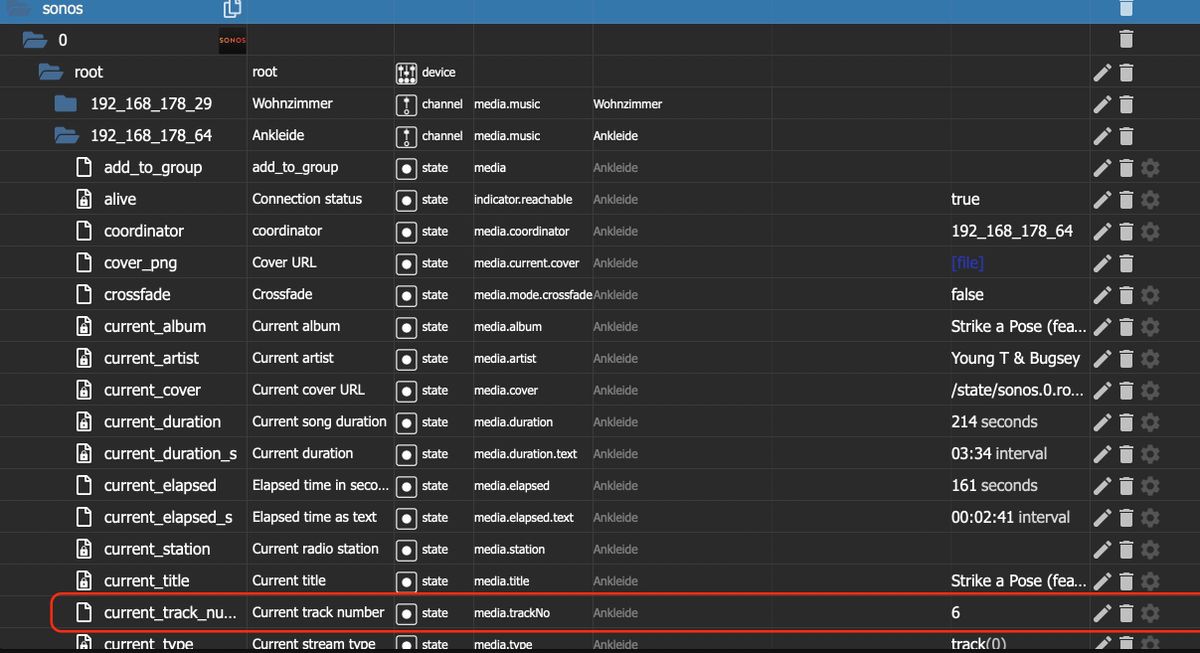1200x653 pixels.
Task: Delete the current_station state
Action: 1126,549
